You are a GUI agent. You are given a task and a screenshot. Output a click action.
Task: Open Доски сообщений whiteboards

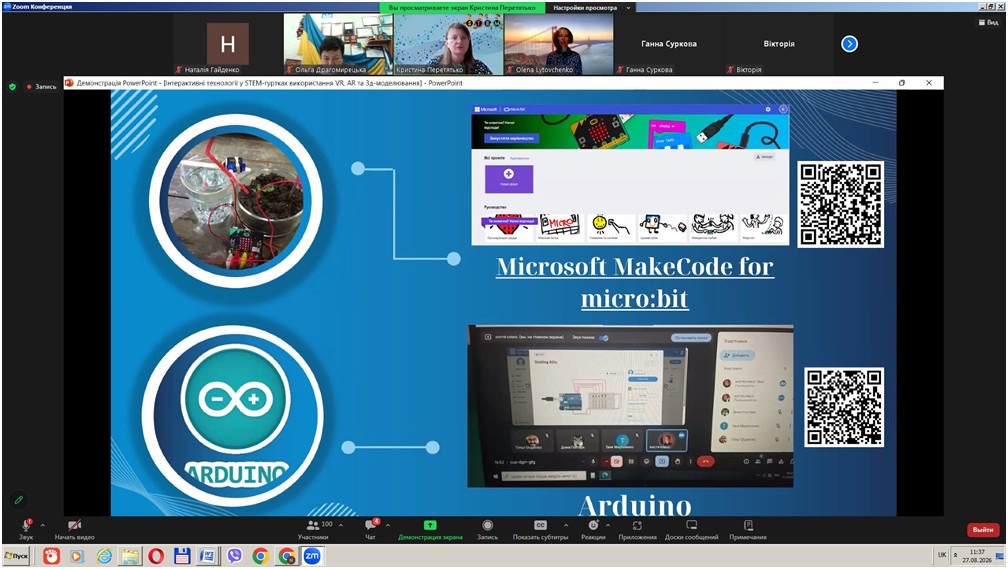coord(692,529)
